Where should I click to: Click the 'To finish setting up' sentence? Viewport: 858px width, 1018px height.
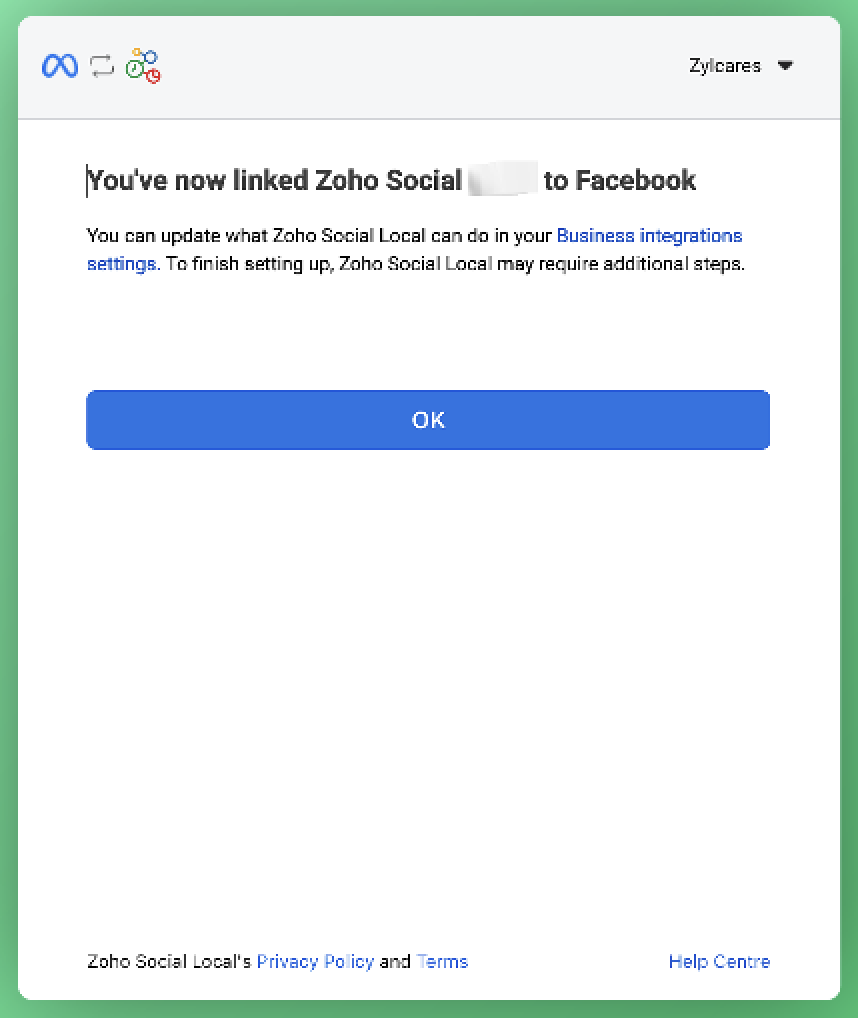coord(455,264)
